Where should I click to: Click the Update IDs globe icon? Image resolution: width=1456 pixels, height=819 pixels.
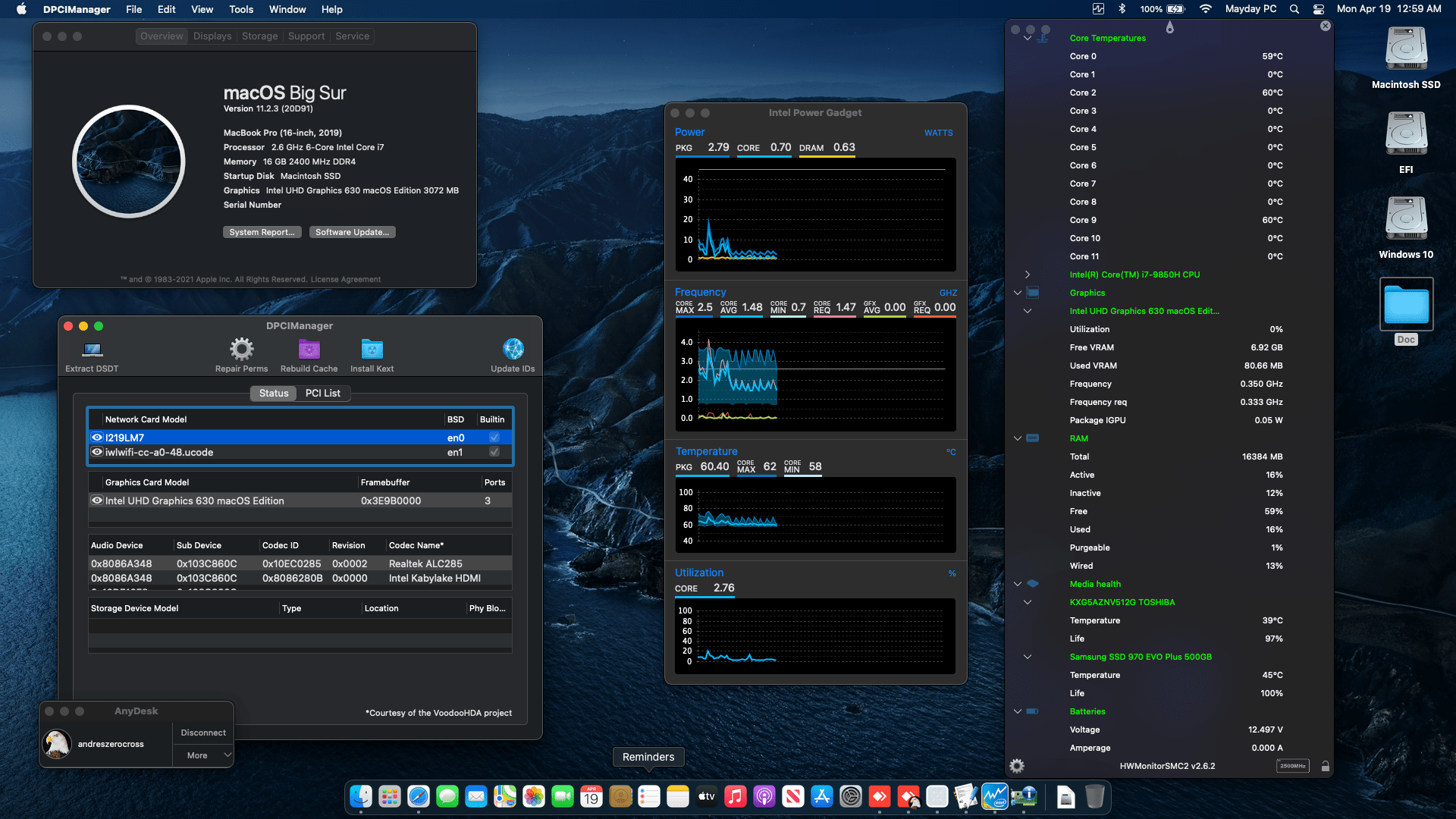coord(513,349)
